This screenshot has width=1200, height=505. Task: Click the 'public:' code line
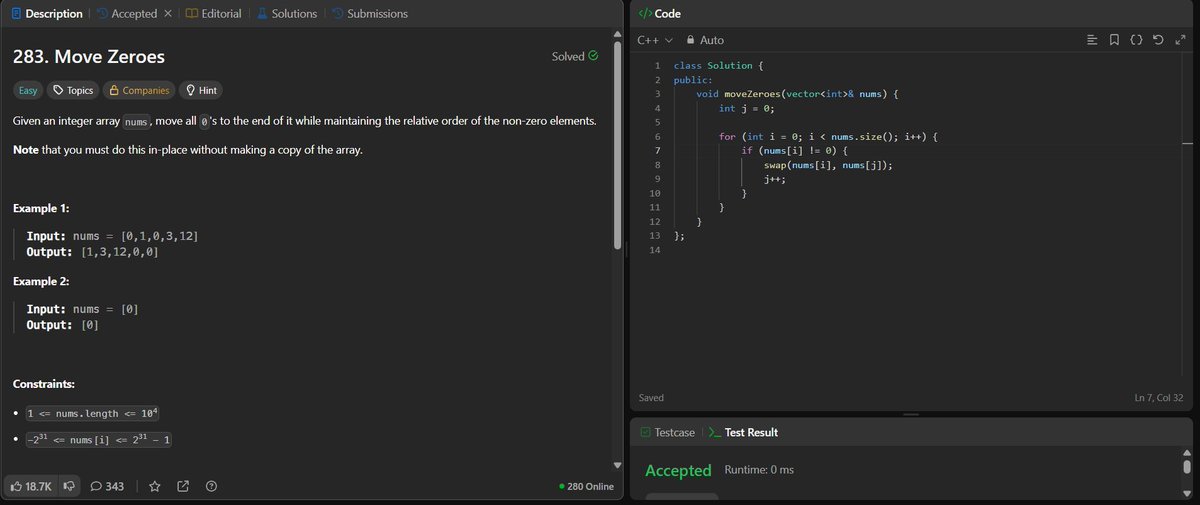[692, 80]
